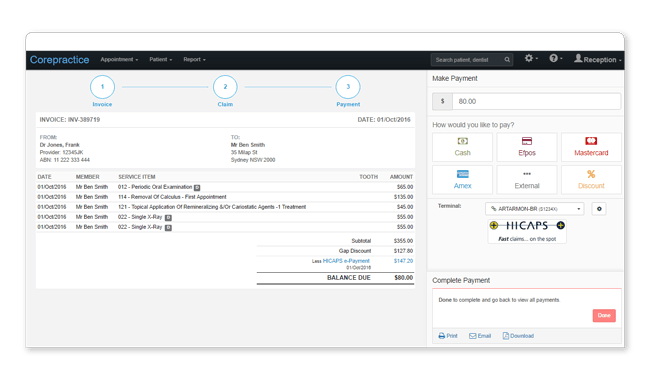Click recipient name Mr Ben Smith in TO section
650x380 pixels.
[247, 145]
